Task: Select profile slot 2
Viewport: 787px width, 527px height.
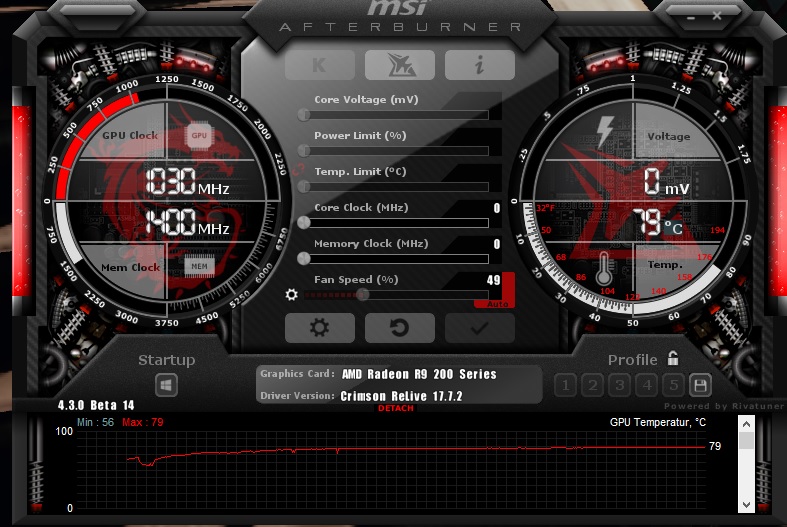Action: coord(593,385)
